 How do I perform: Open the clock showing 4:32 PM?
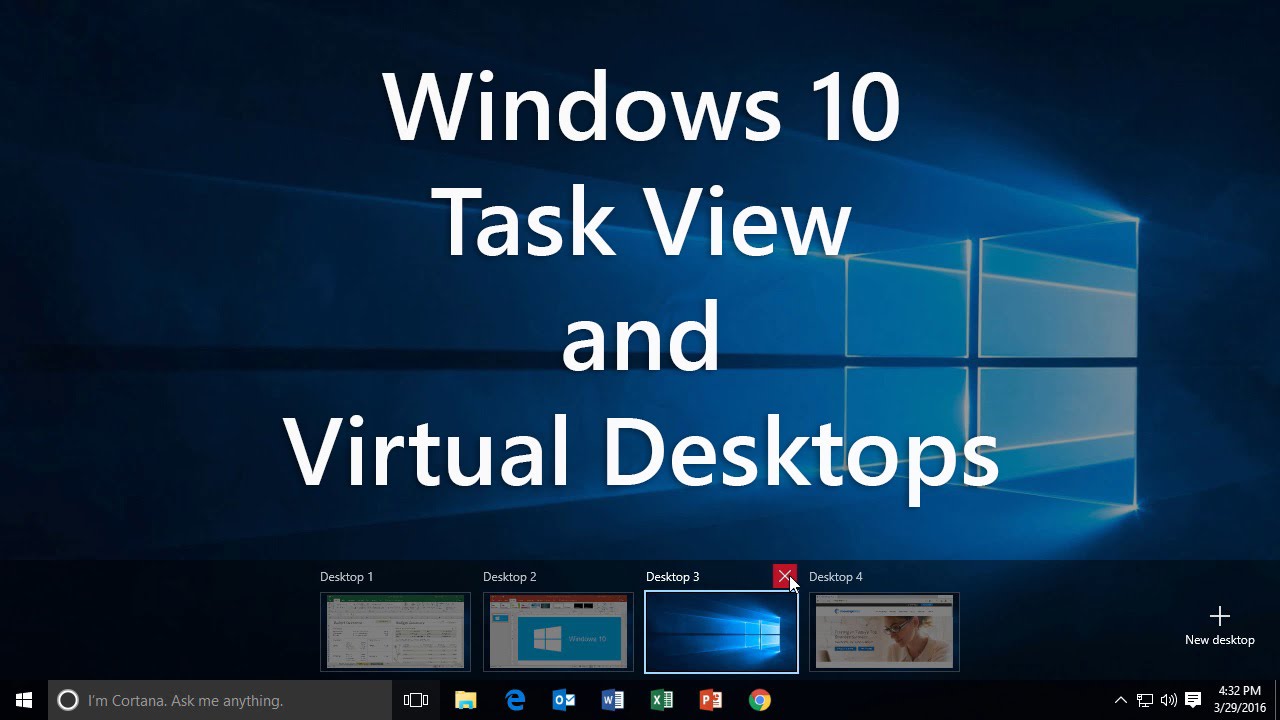click(x=1240, y=700)
